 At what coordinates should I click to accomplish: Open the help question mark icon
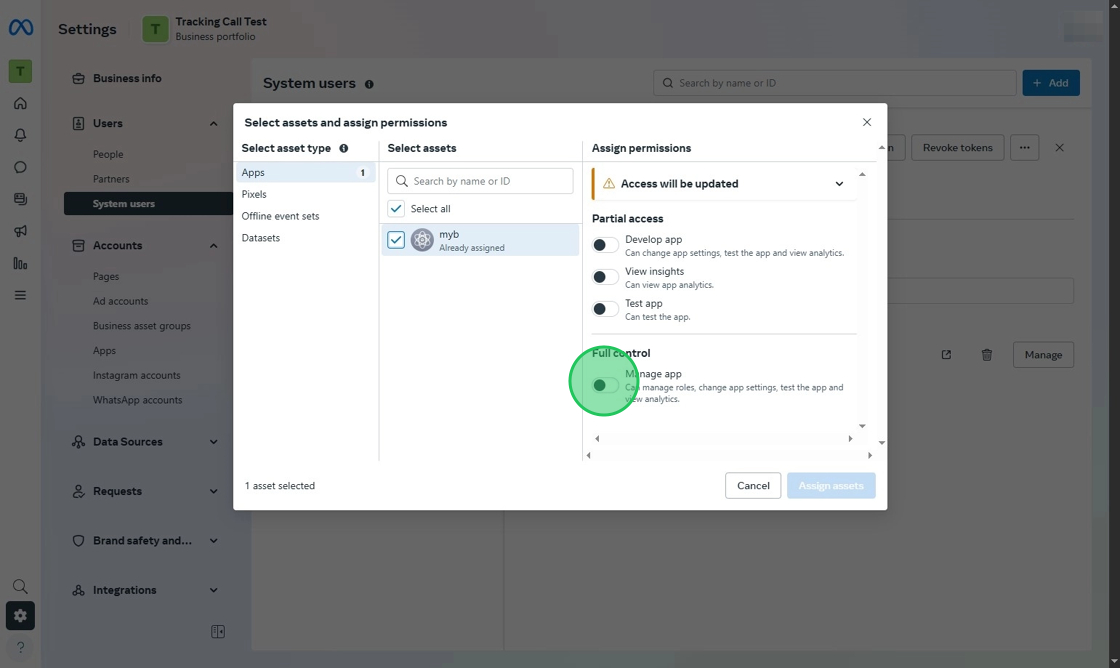coord(20,647)
